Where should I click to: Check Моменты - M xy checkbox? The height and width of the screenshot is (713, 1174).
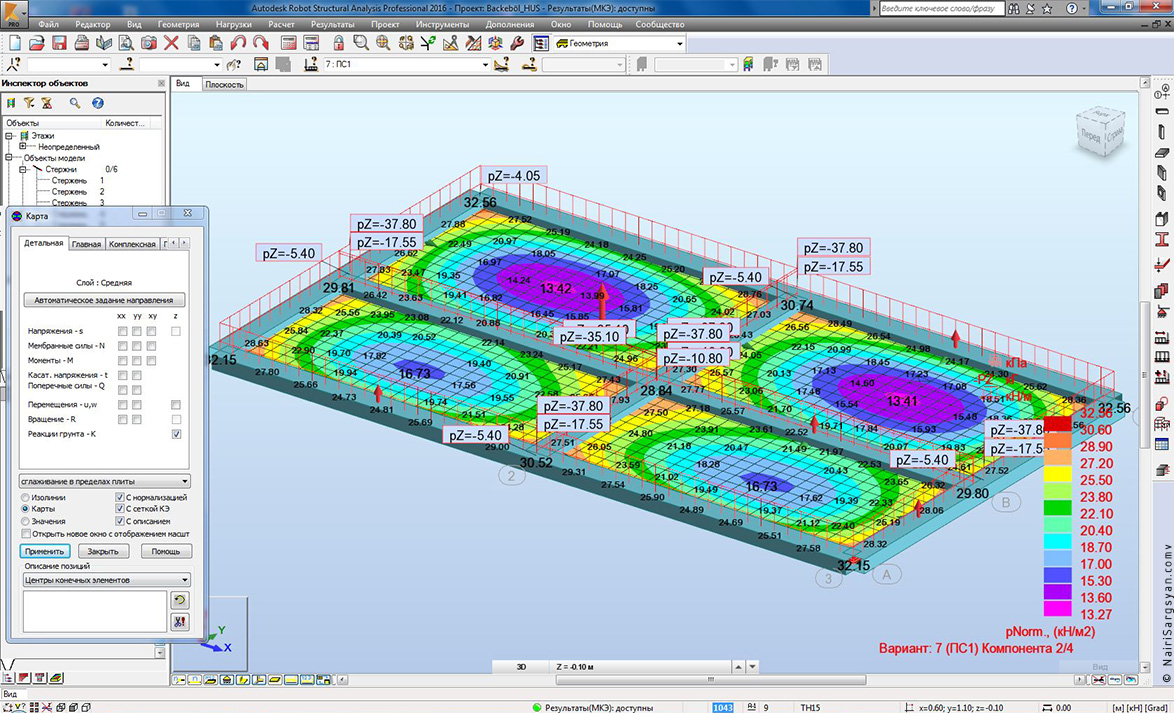151,360
